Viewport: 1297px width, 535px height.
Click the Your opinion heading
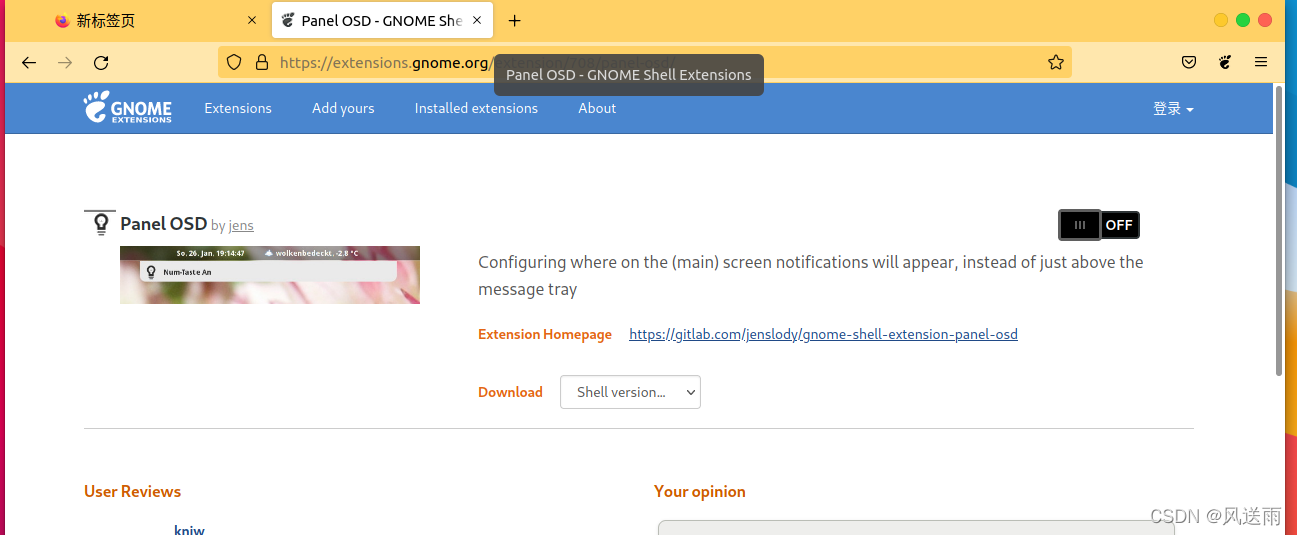click(700, 491)
